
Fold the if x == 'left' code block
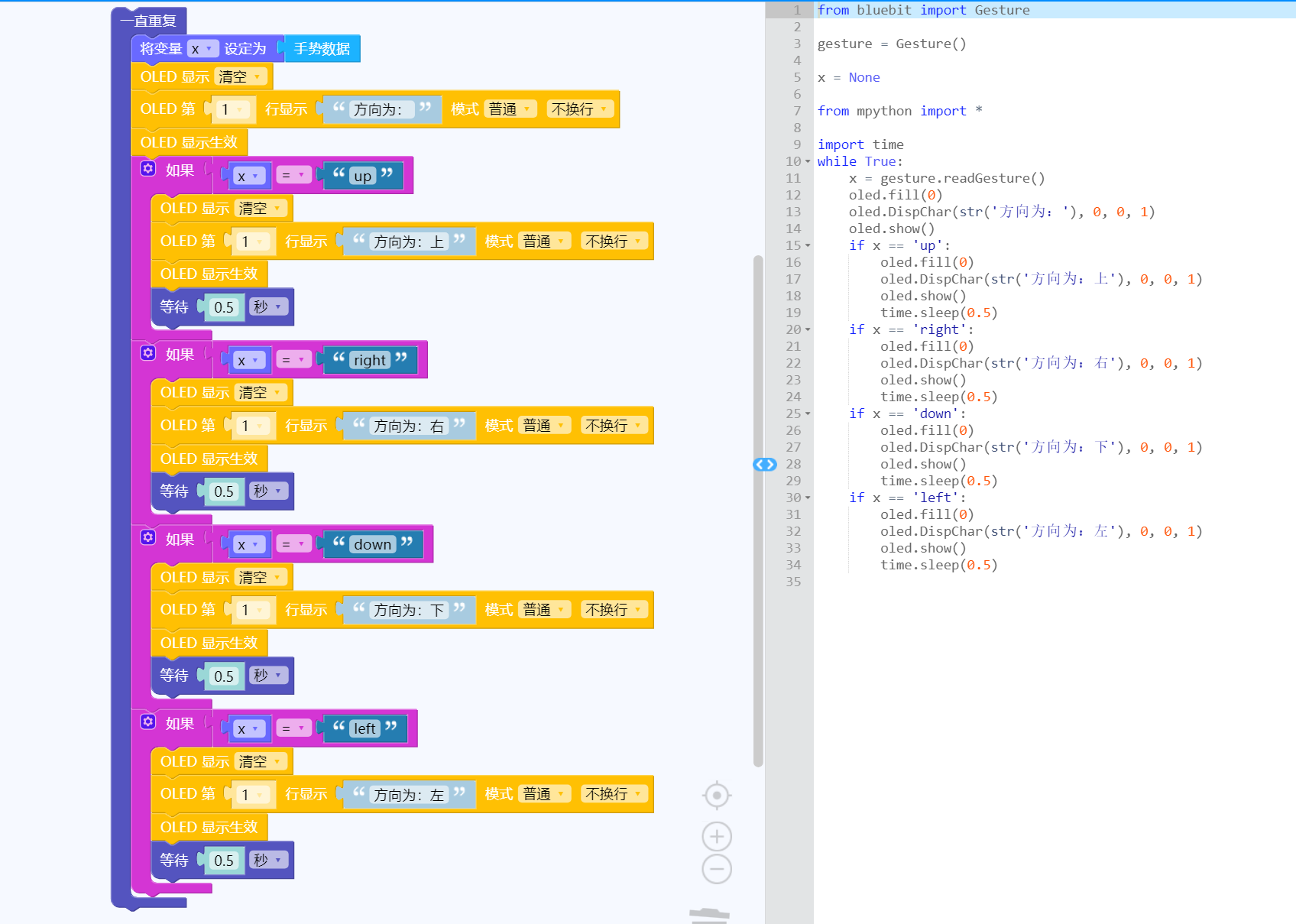click(808, 498)
